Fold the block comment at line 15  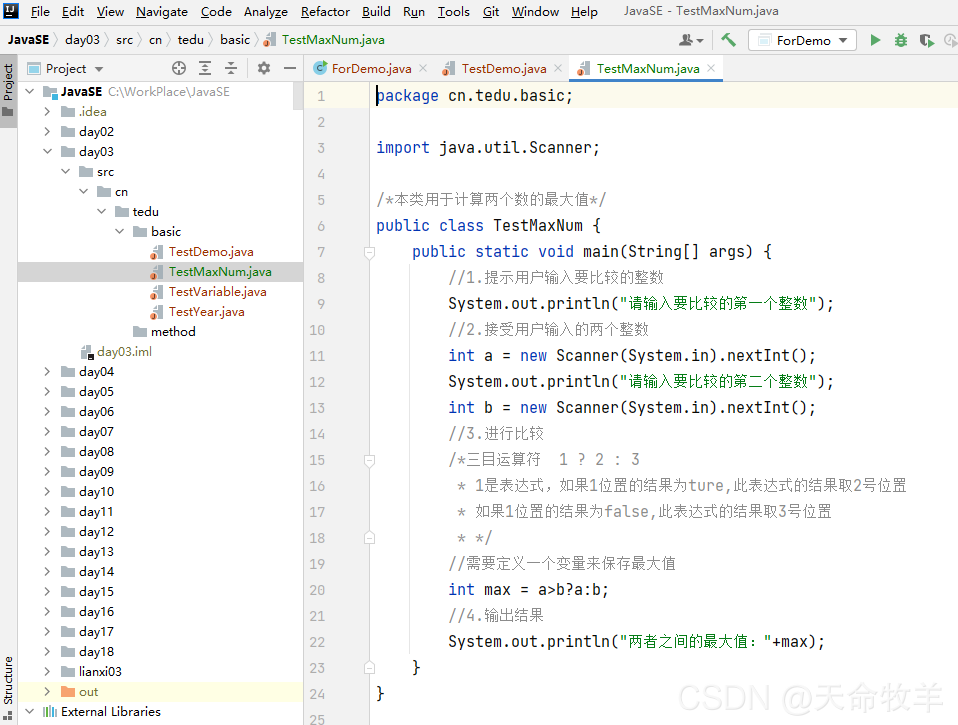tap(369, 460)
